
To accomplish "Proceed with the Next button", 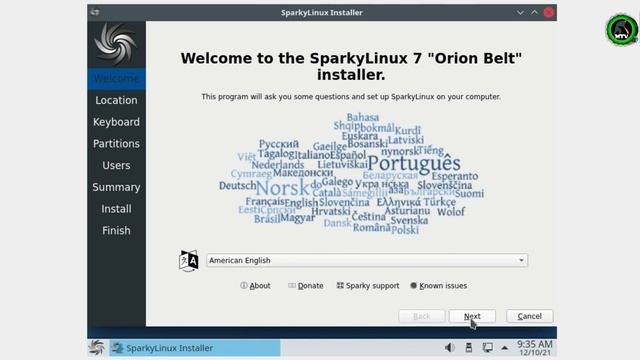I will (472, 316).
